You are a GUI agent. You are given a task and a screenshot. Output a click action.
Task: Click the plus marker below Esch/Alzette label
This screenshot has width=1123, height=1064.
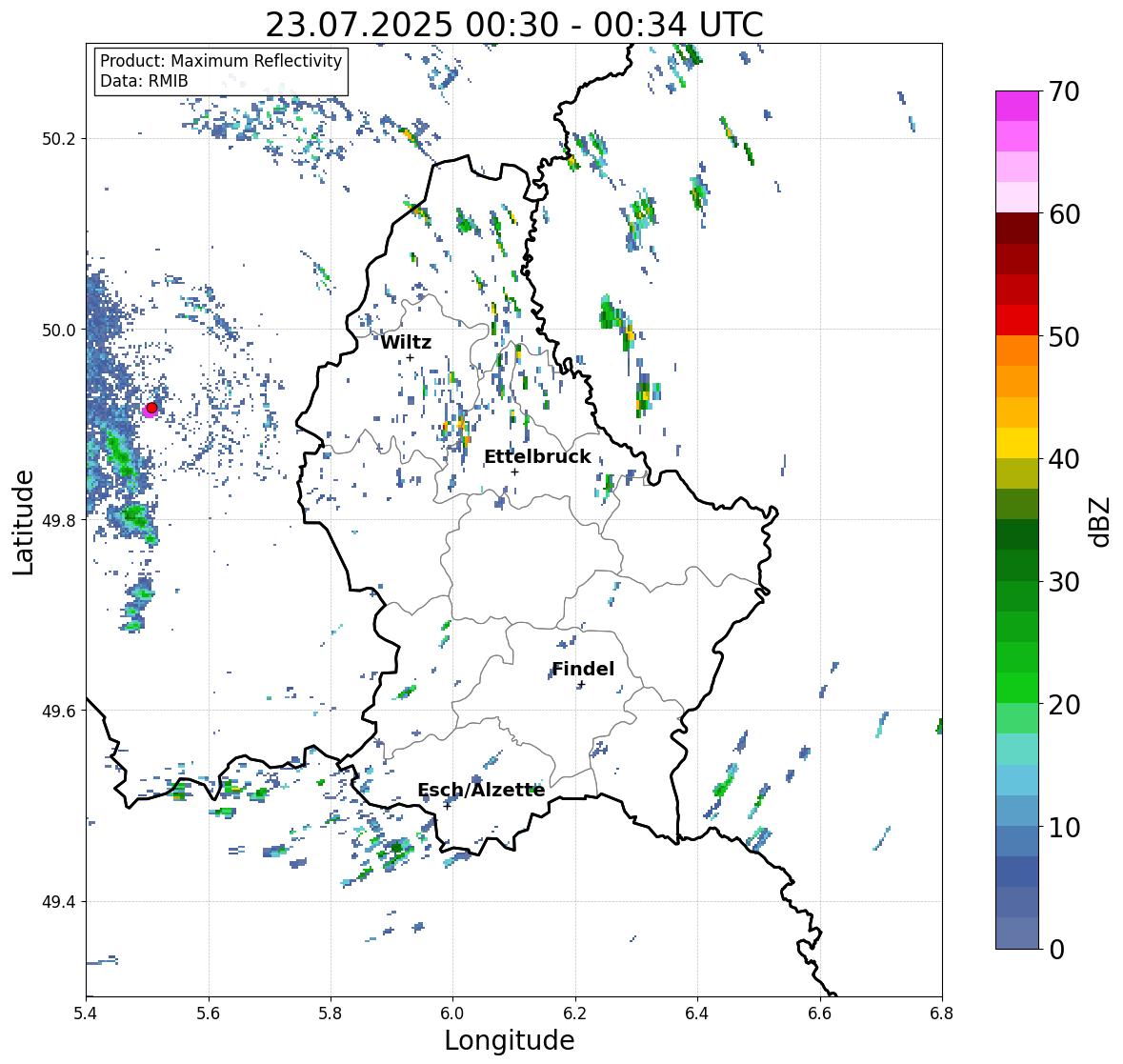coord(447,806)
